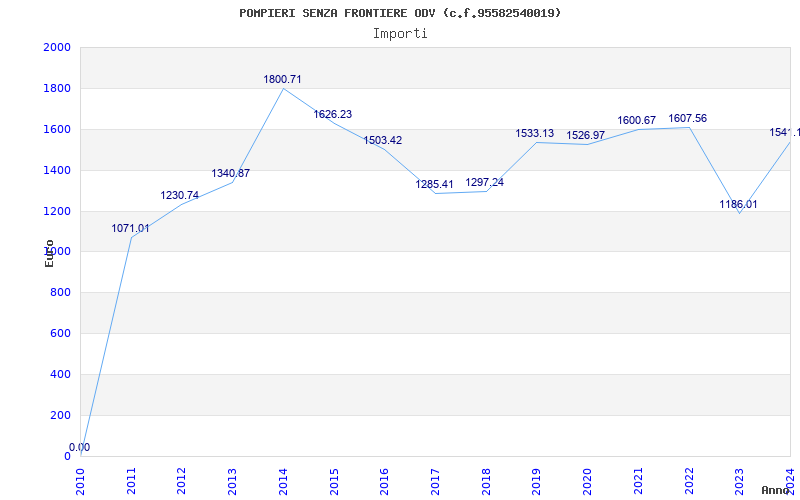The image size is (800, 500).
Task: Click the 1800.71 data label
Action: [x=282, y=80]
